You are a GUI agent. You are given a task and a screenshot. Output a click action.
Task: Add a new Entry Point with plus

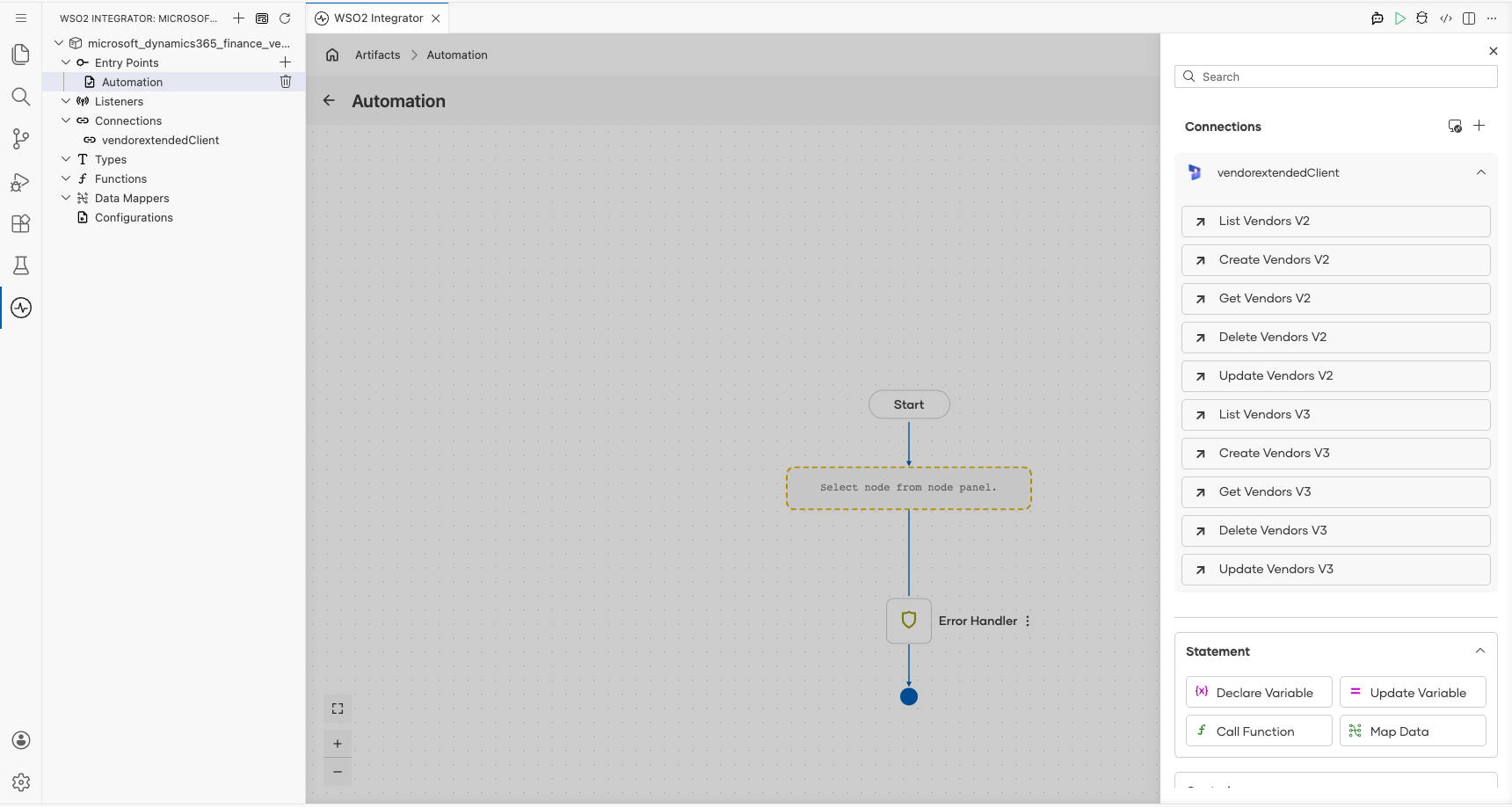[285, 62]
